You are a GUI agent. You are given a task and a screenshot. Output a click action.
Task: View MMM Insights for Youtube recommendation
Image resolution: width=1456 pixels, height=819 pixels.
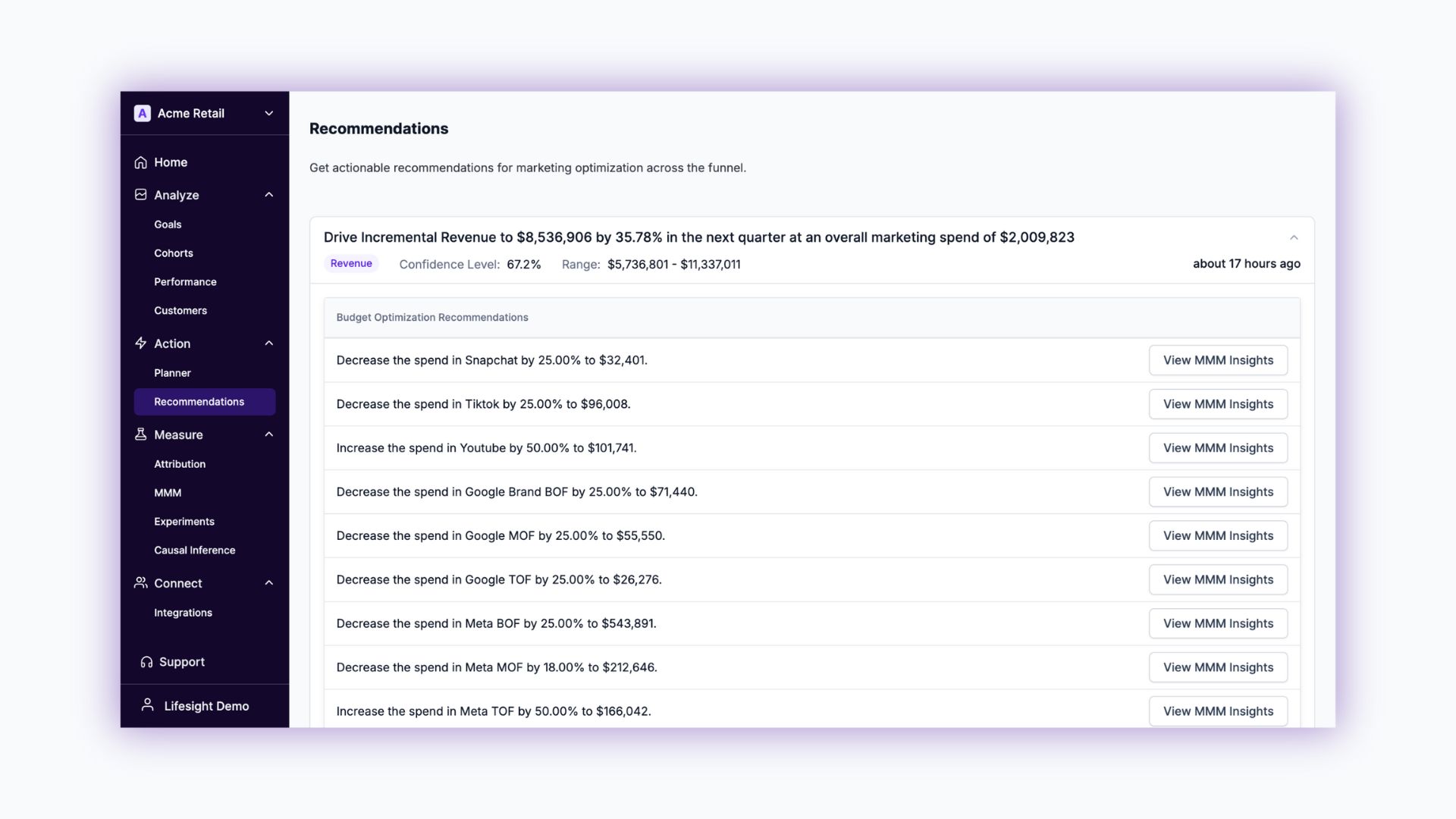click(1218, 448)
